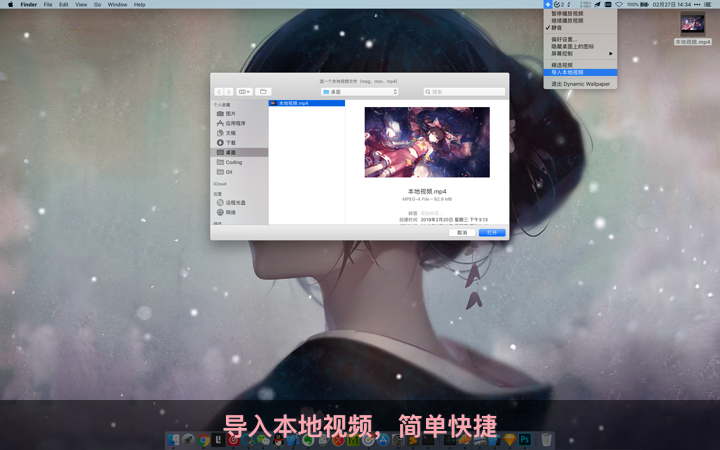Open App Store from the Dock
Screen dimensions: 720x450
(x=383, y=439)
